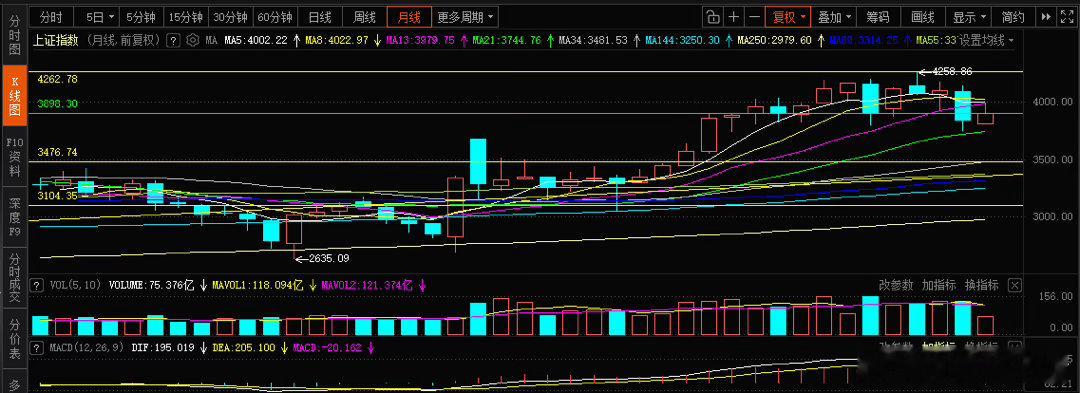1080x393 pixels.
Task: Expand the 显示 display dropdown
Action: pos(970,17)
